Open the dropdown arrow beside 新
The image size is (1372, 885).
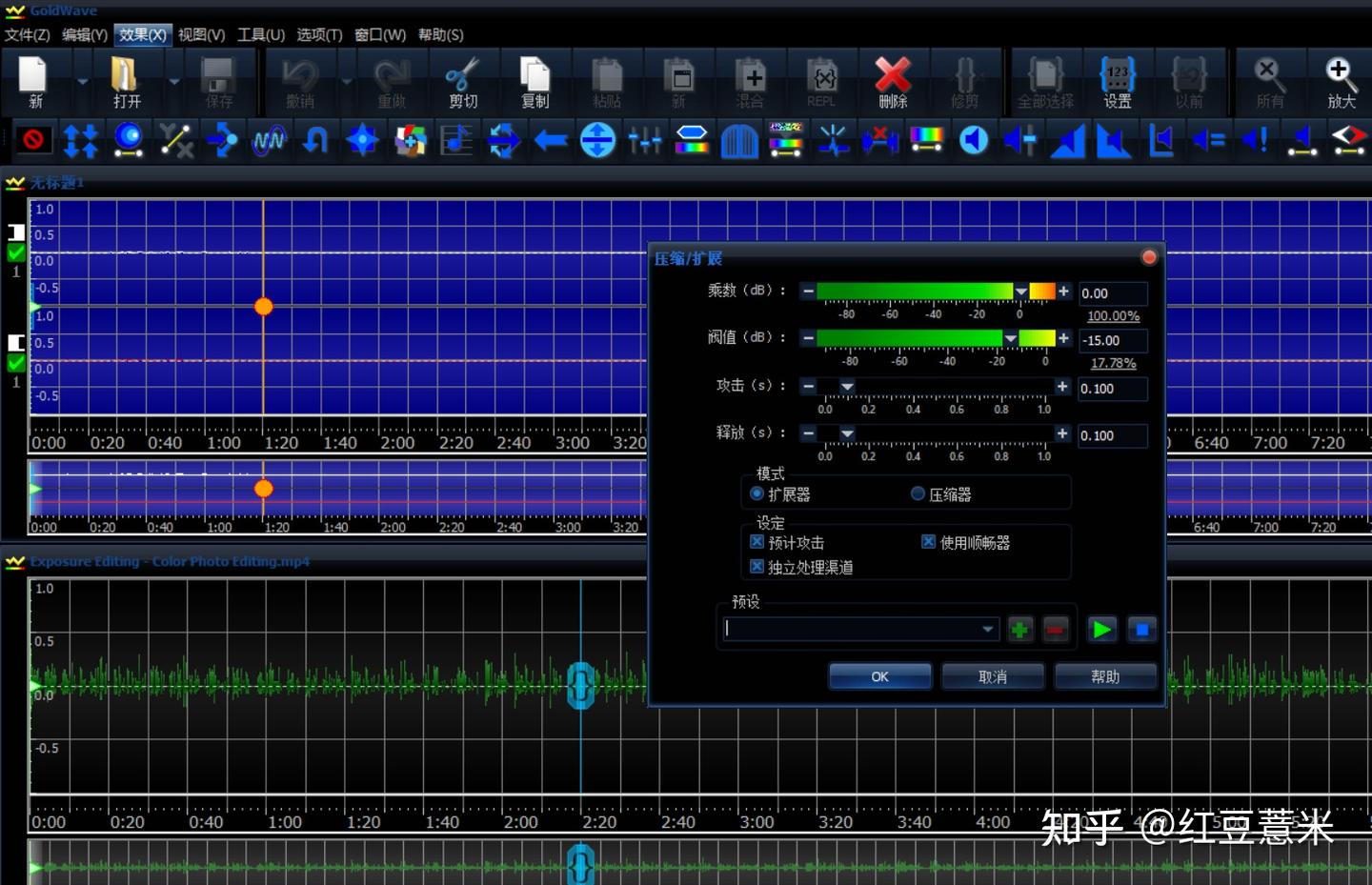click(82, 82)
